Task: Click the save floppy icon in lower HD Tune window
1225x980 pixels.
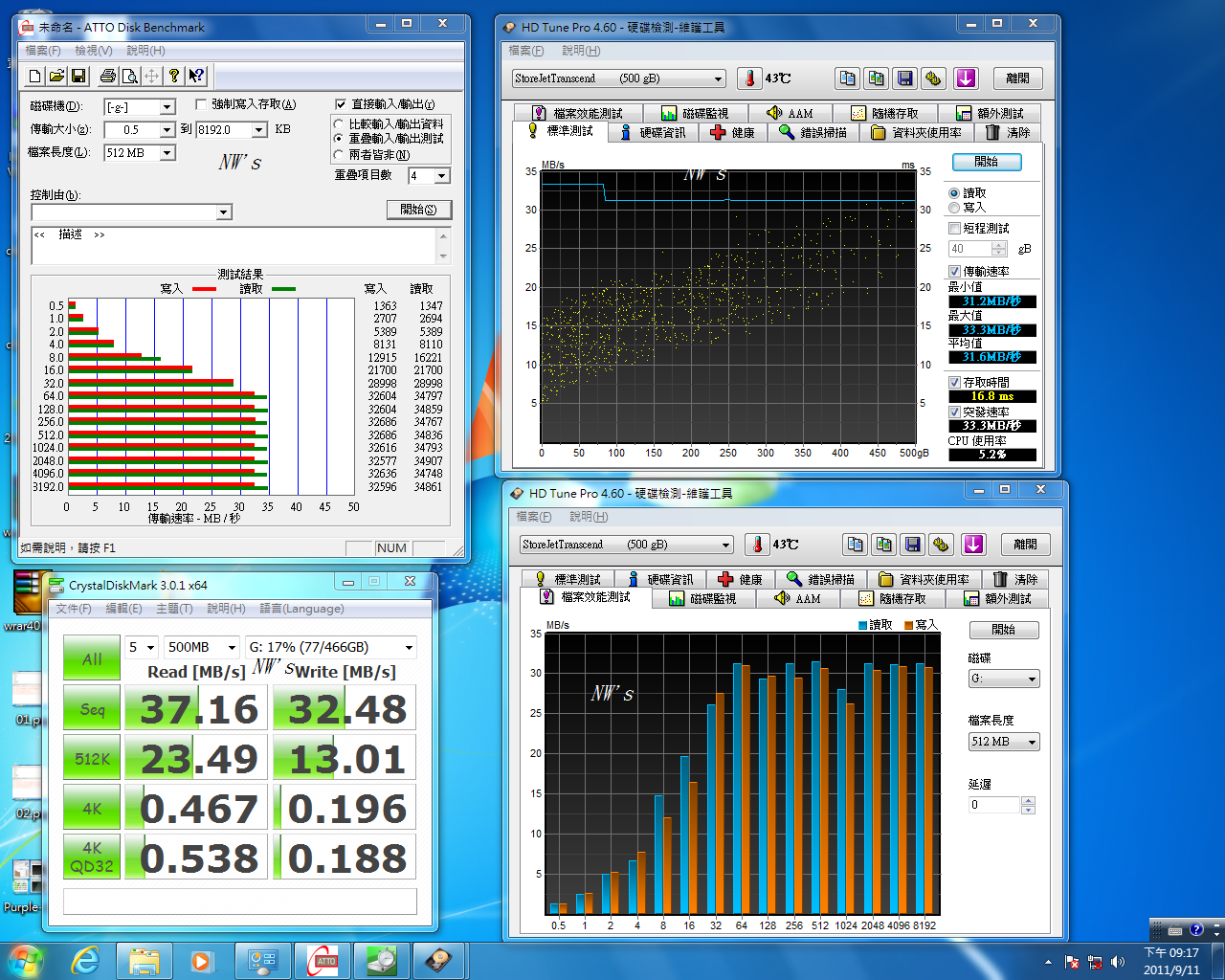Action: tap(912, 545)
